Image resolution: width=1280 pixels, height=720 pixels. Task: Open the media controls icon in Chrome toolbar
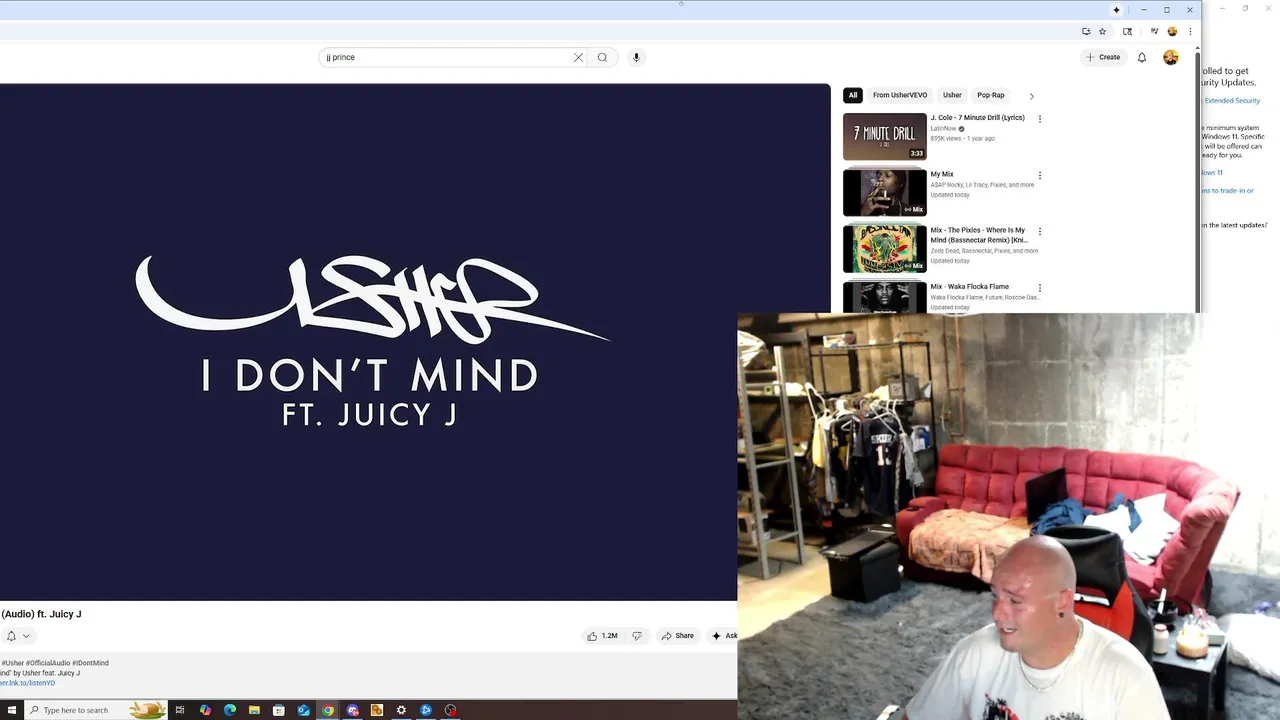1154,31
